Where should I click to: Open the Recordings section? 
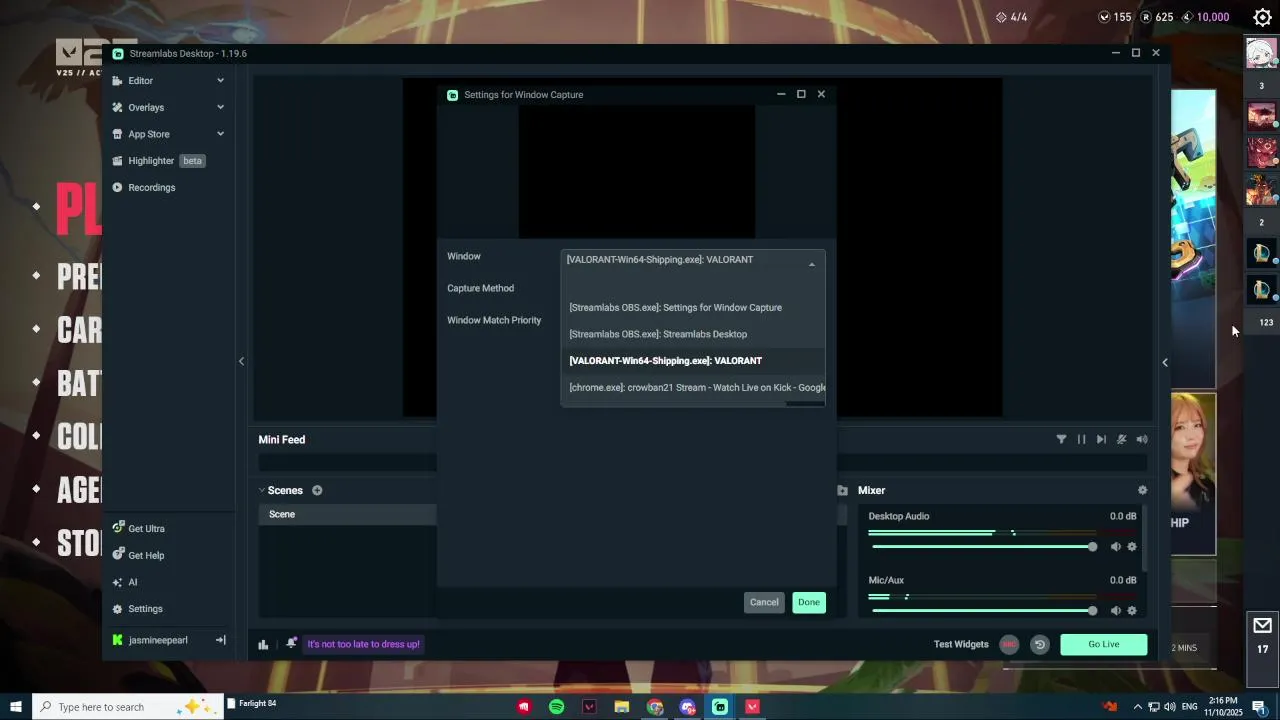[152, 188]
